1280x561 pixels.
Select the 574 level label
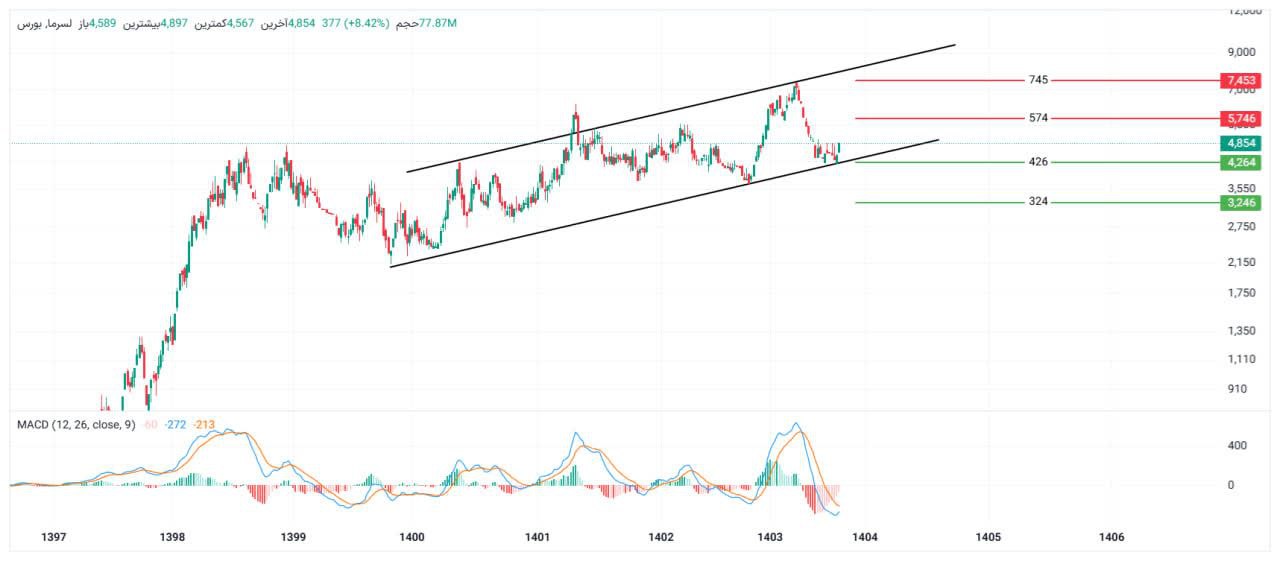[x=1038, y=118]
